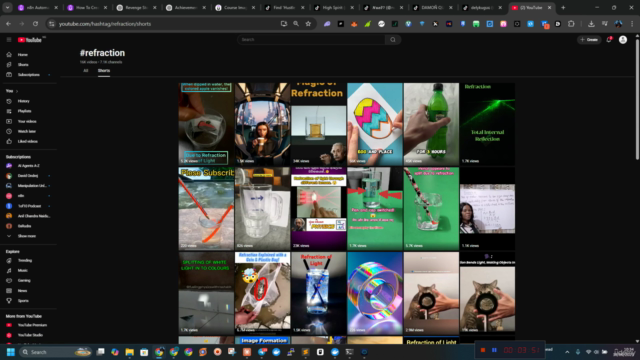Image resolution: width=640 pixels, height=360 pixels.
Task: Open the Magic of Refraction short
Action: 318,124
